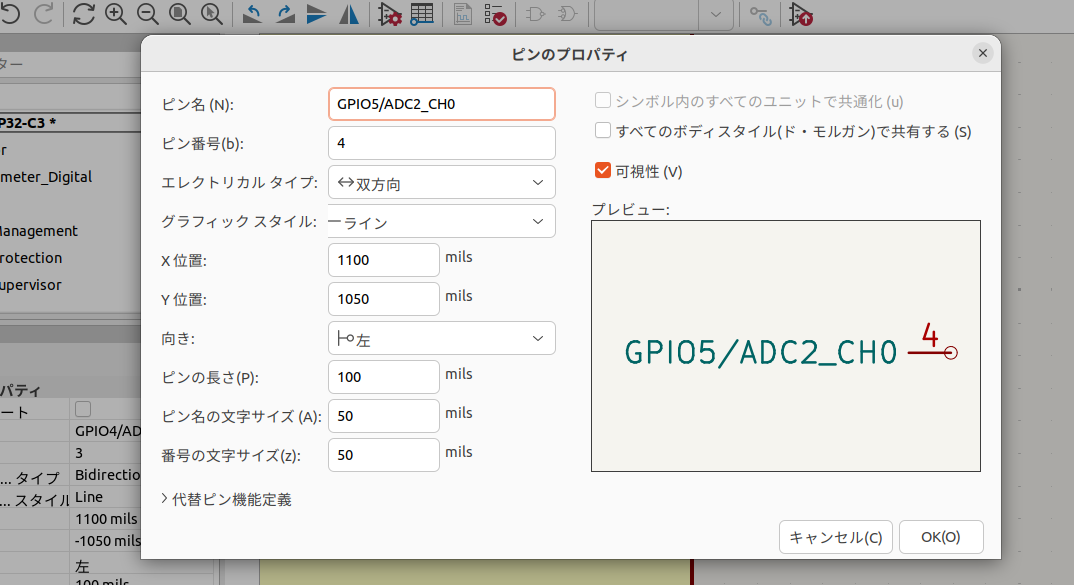
Task: Open the エレクトリカル タイプ dropdown
Action: click(441, 183)
